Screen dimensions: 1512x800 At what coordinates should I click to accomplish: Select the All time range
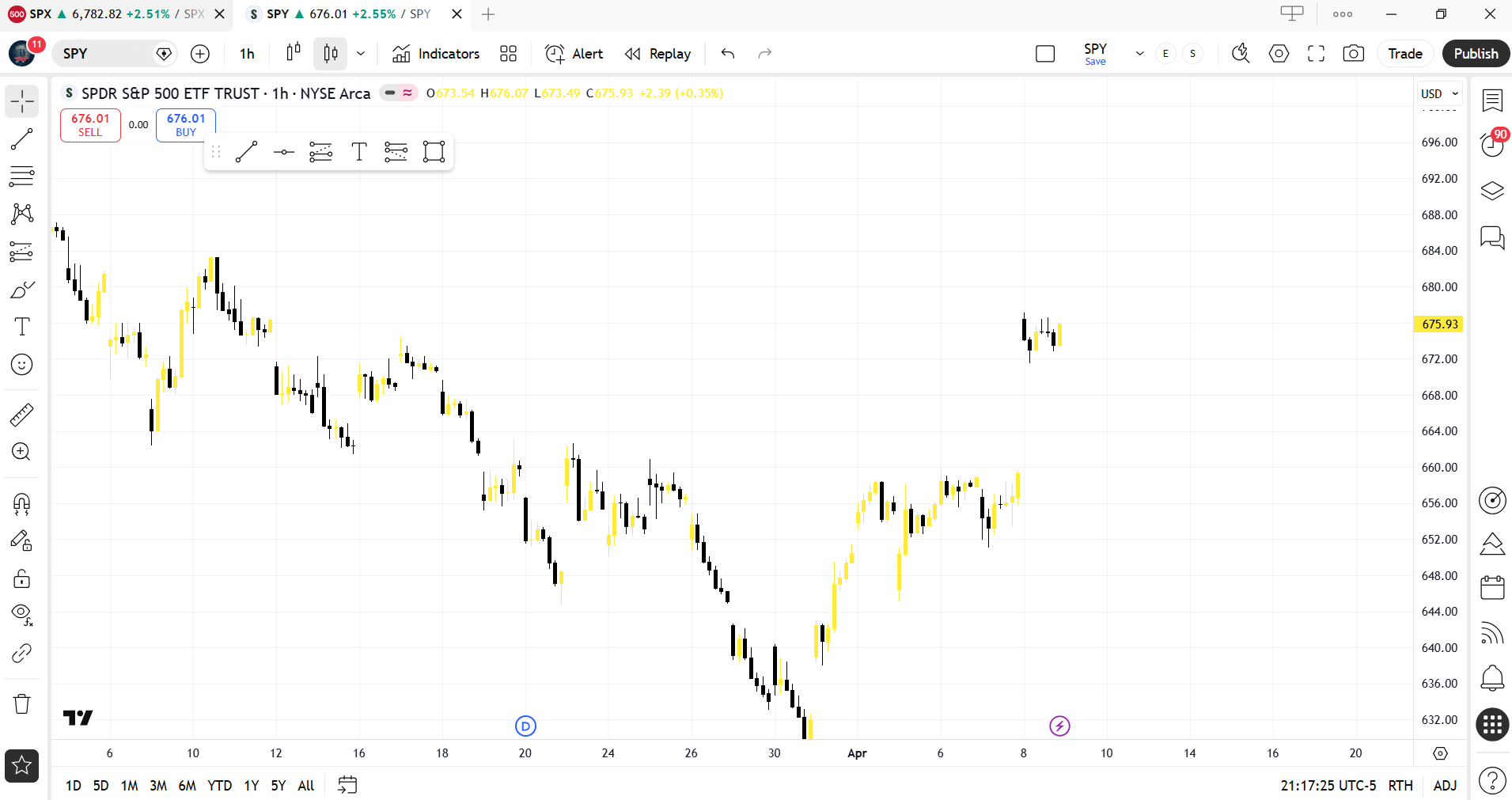(306, 786)
